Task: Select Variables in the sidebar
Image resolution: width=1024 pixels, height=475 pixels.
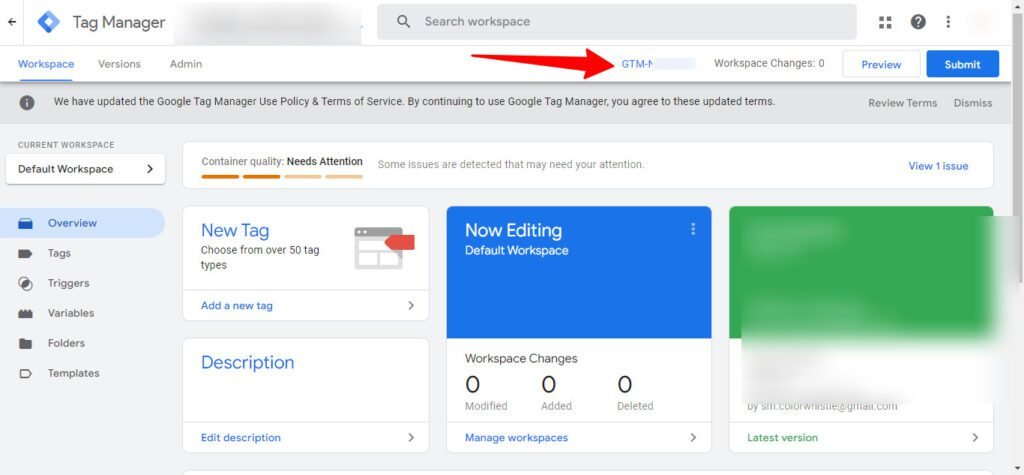Action: (x=82, y=313)
